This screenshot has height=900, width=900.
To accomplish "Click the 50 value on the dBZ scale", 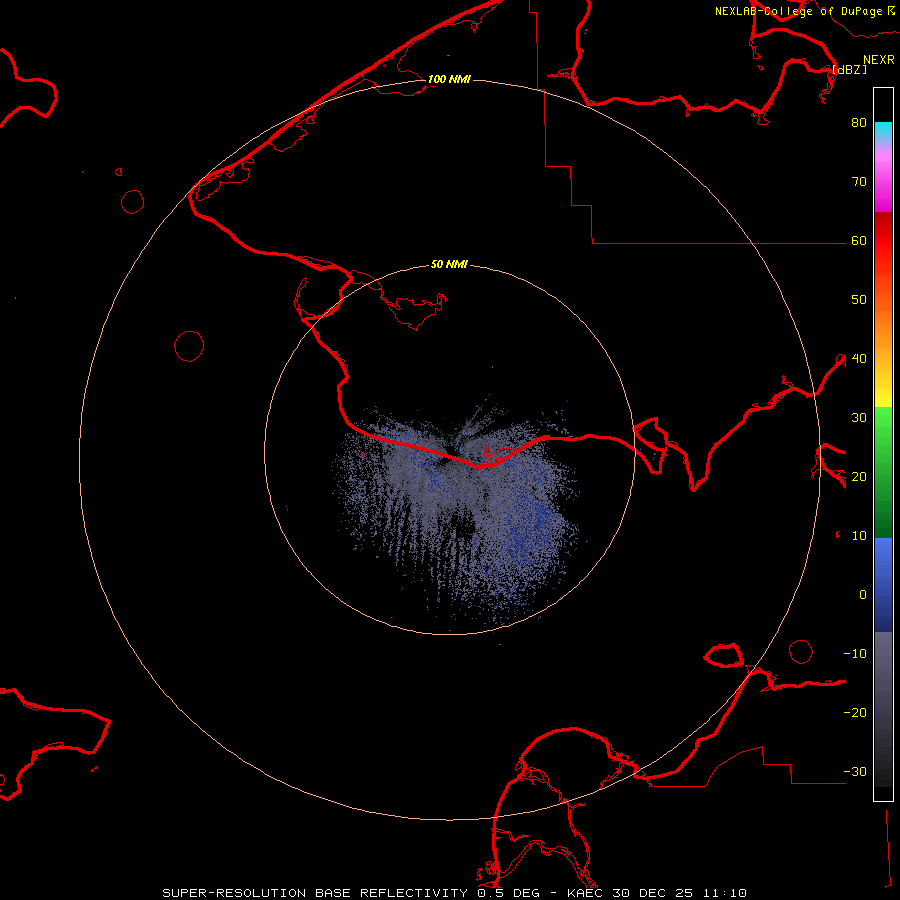I will pyautogui.click(x=859, y=300).
